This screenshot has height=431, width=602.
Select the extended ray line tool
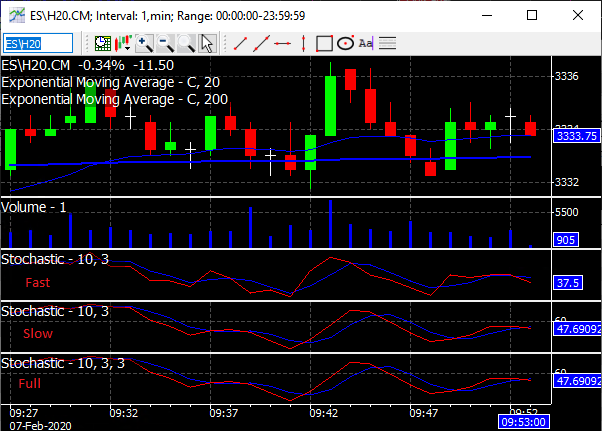[261, 43]
